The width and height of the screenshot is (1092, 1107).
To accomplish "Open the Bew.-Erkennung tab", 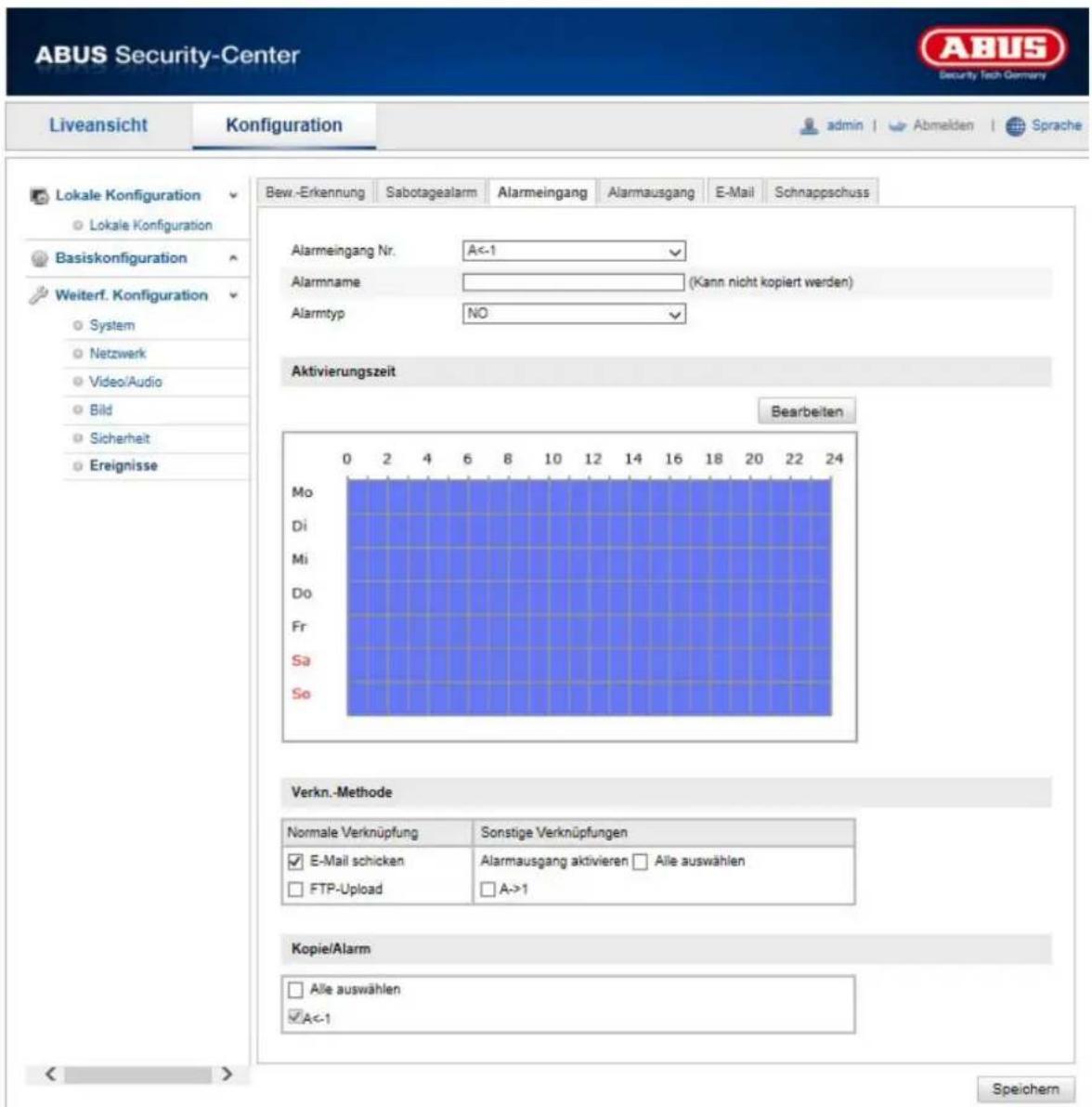I will pyautogui.click(x=315, y=192).
